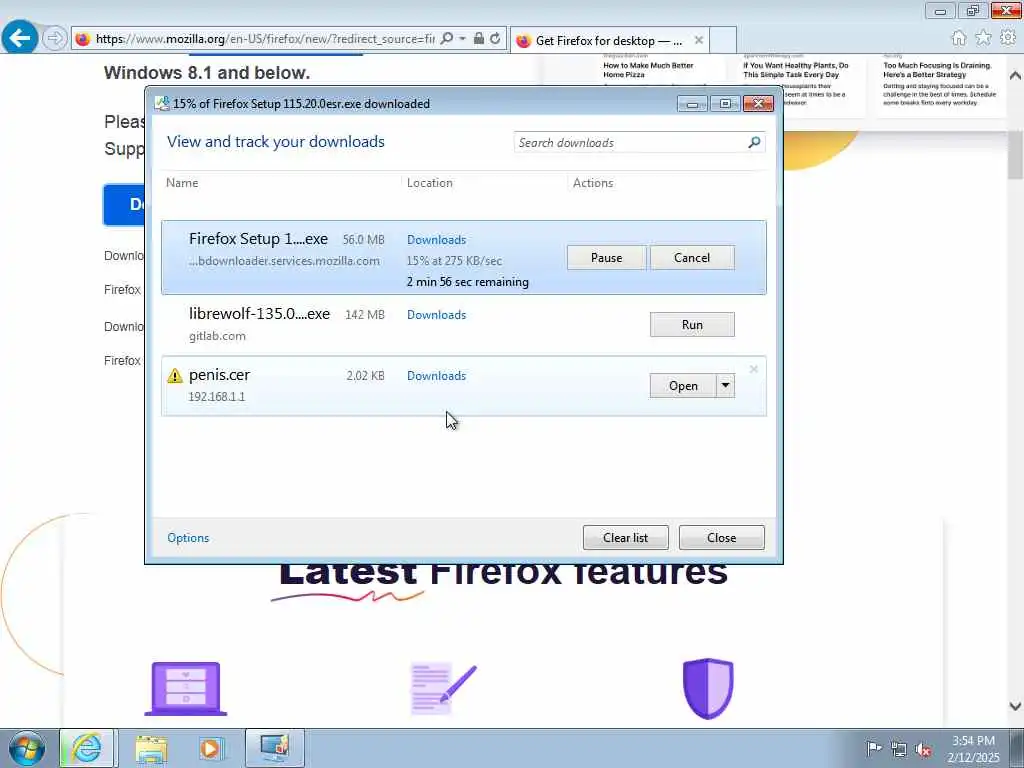Click the vertical page scrollbar thumb
Image resolution: width=1024 pixels, height=768 pixels.
coord(1016,154)
